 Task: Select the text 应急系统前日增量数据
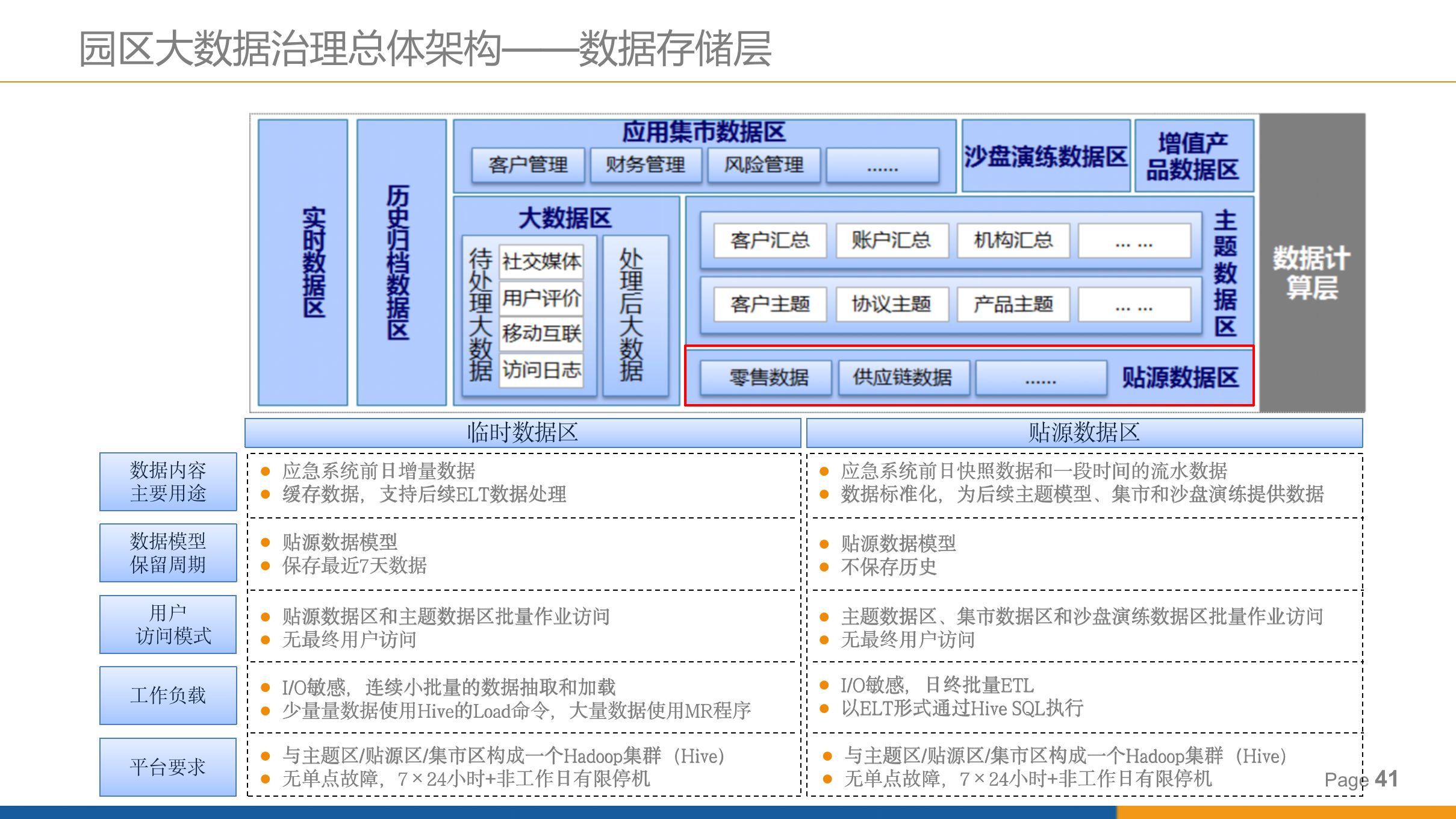tap(379, 471)
